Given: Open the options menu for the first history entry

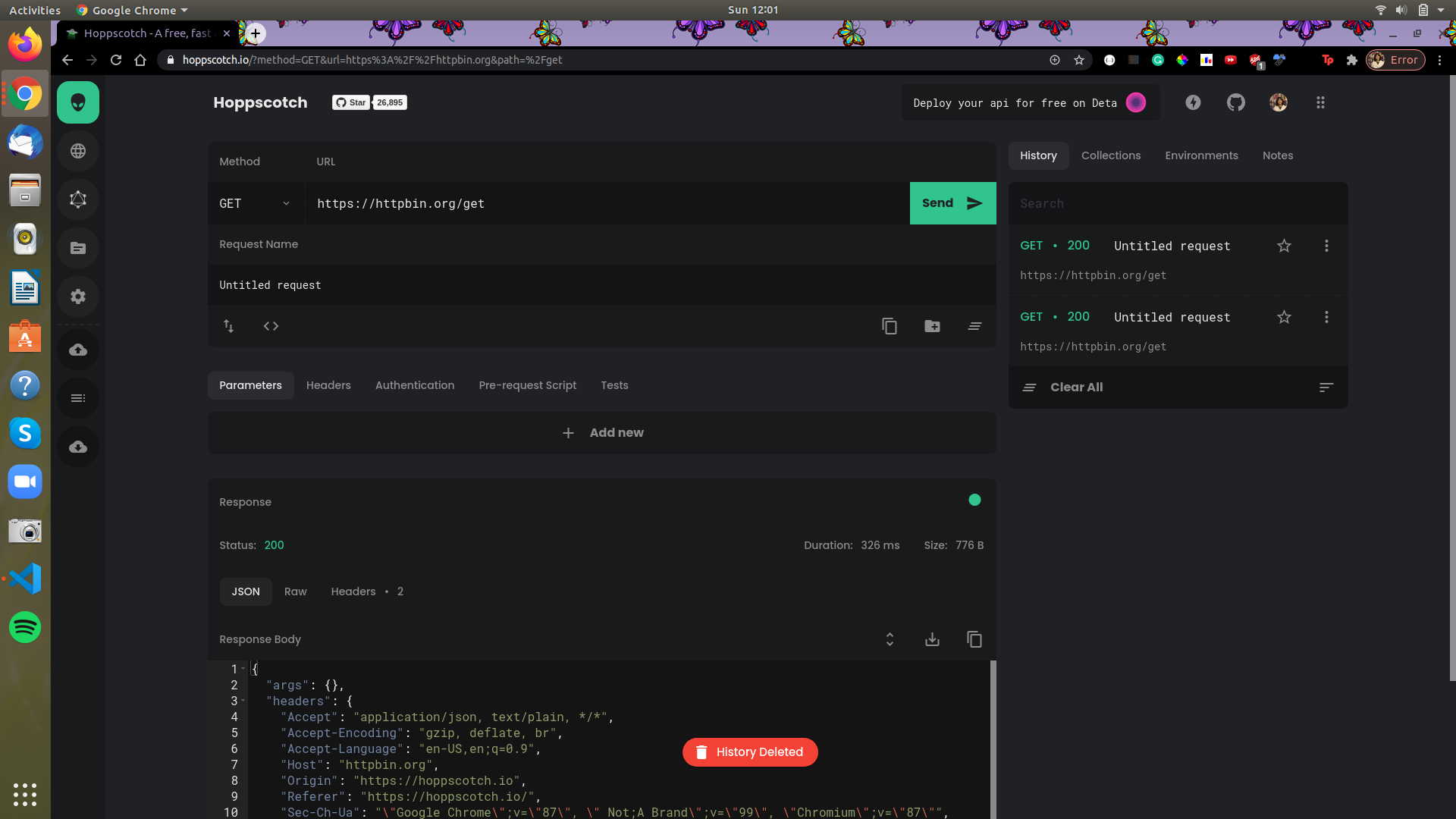Looking at the screenshot, I should [x=1326, y=246].
